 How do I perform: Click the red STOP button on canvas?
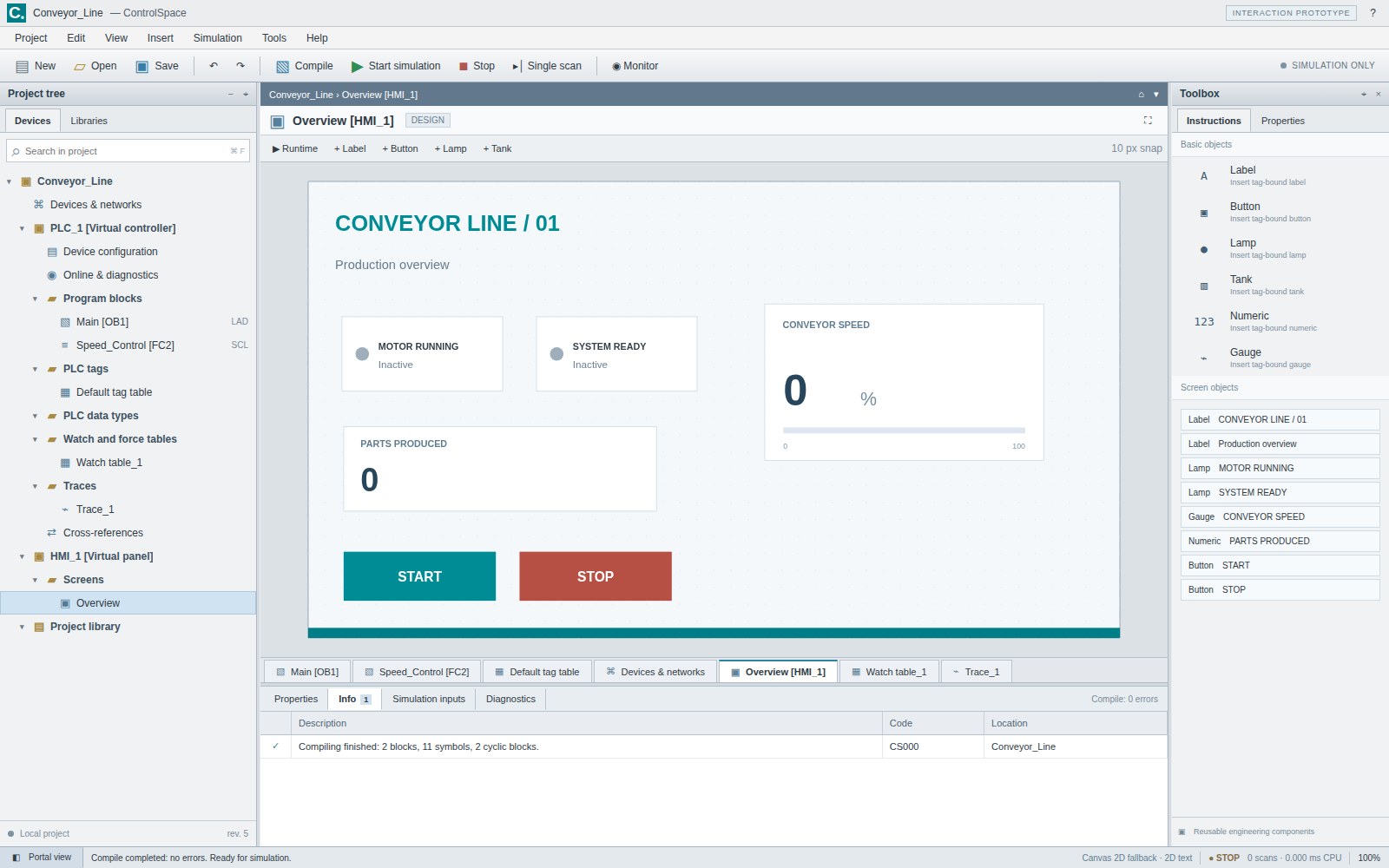[x=596, y=576]
